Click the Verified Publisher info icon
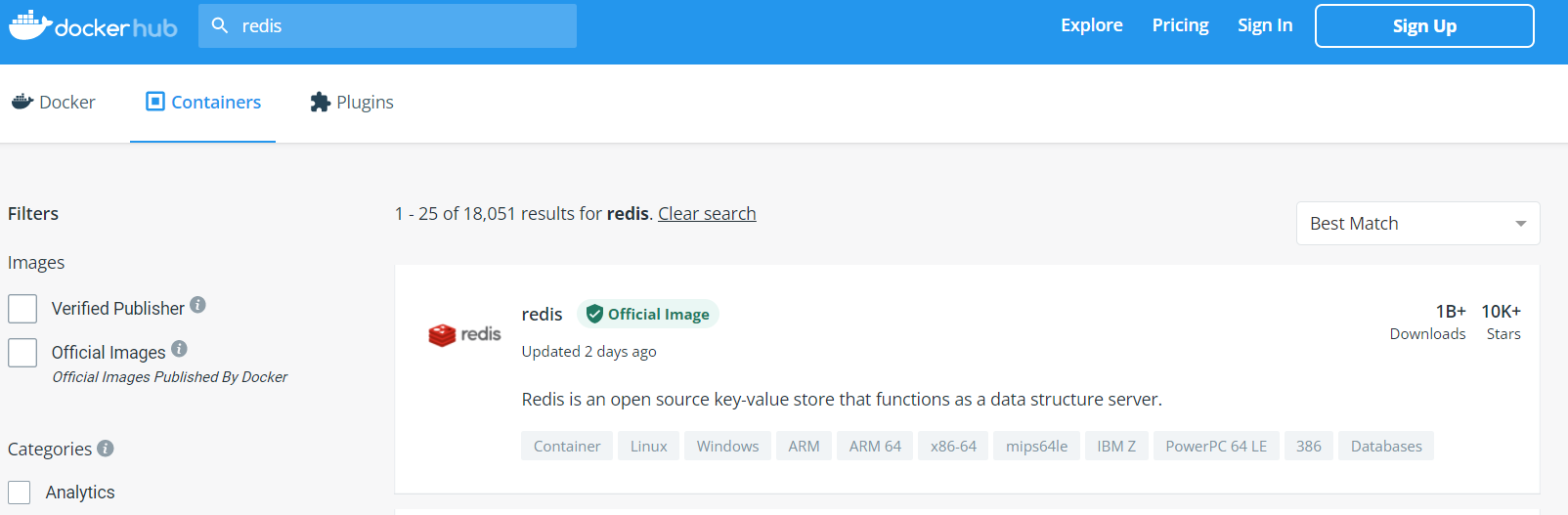 197,305
